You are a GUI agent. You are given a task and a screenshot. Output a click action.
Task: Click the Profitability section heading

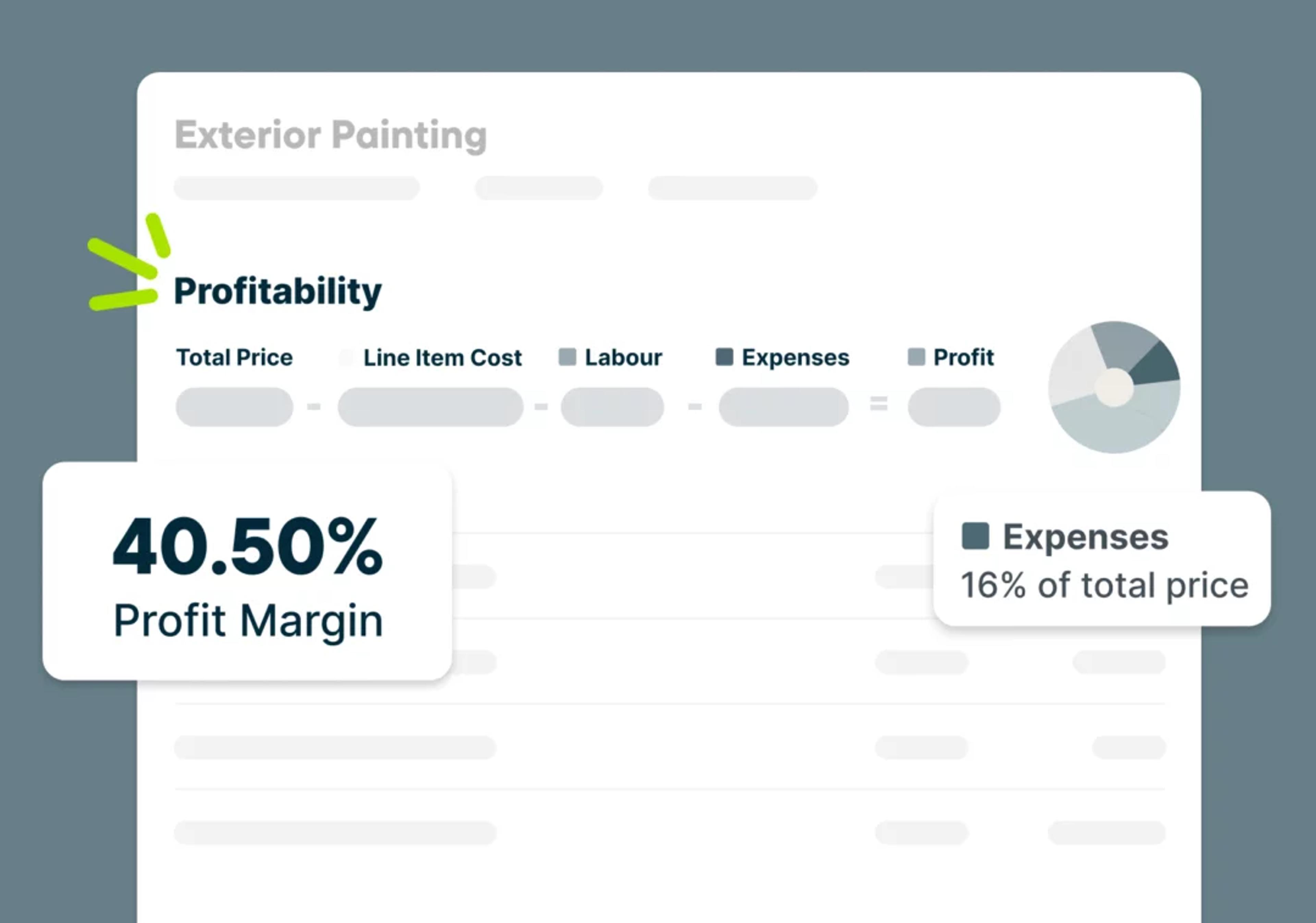tap(277, 291)
